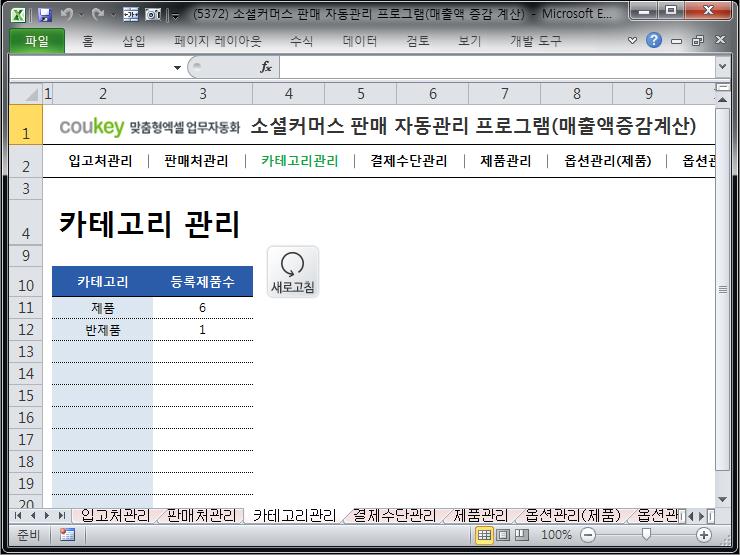Click the Excel application icon in title bar
The width and height of the screenshot is (740, 555).
17,15
